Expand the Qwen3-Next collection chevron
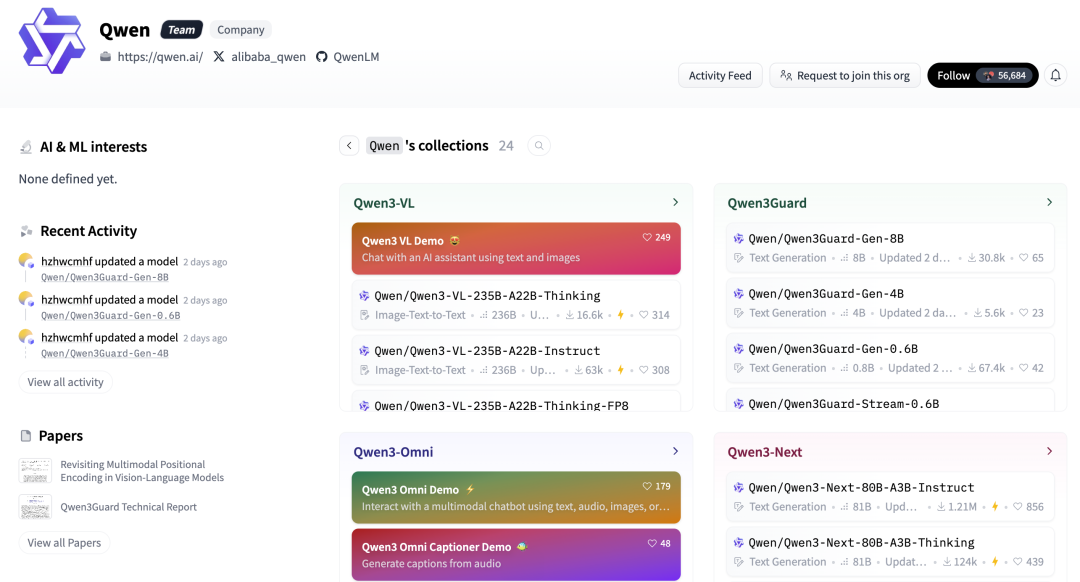 [x=1050, y=450]
